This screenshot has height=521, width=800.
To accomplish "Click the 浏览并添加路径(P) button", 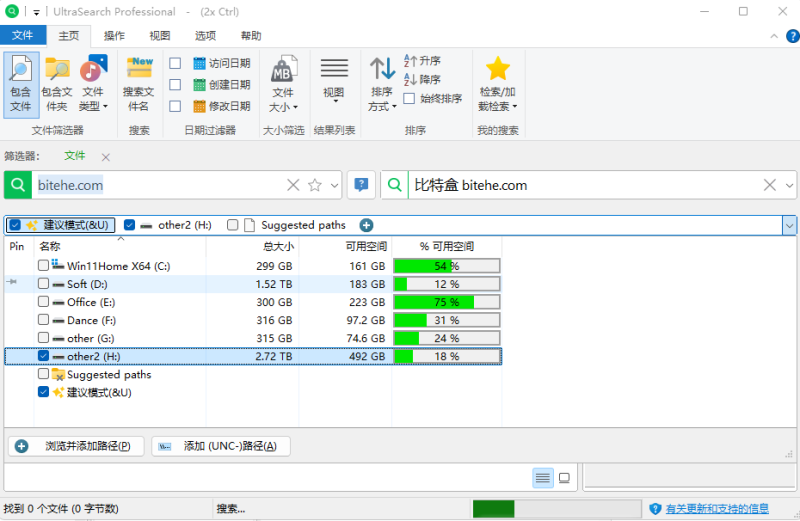I will 76,446.
